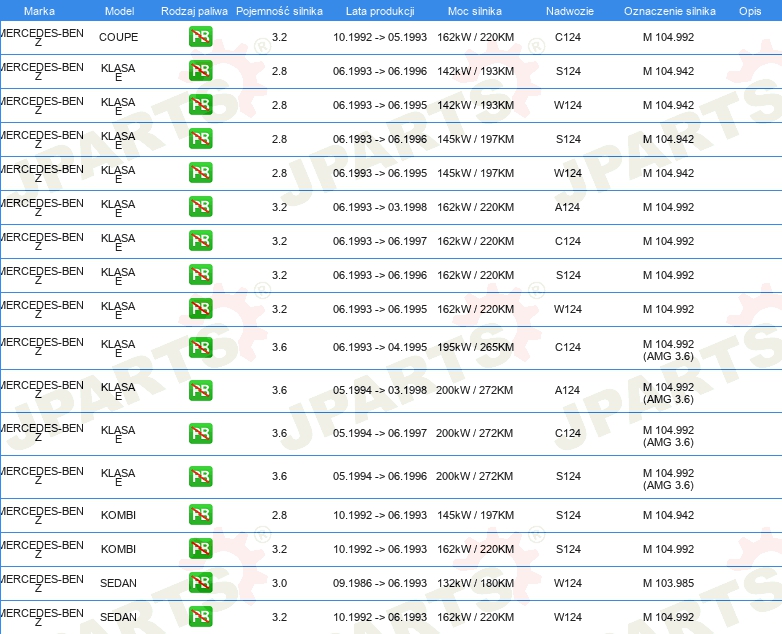
Task: Click fuel icon in 05.1994 -> 06.1997 row
Action: pyautogui.click(x=200, y=433)
